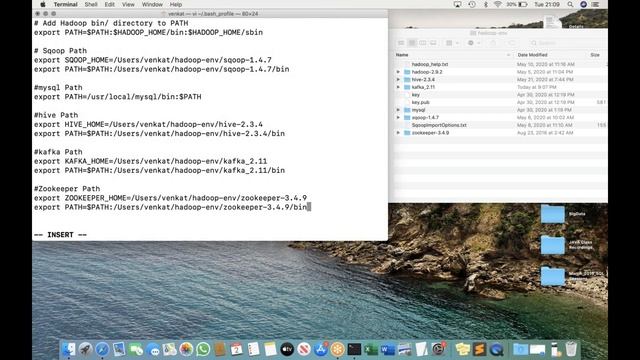Open Wi-Fi status in menu bar

(x=498, y=4)
